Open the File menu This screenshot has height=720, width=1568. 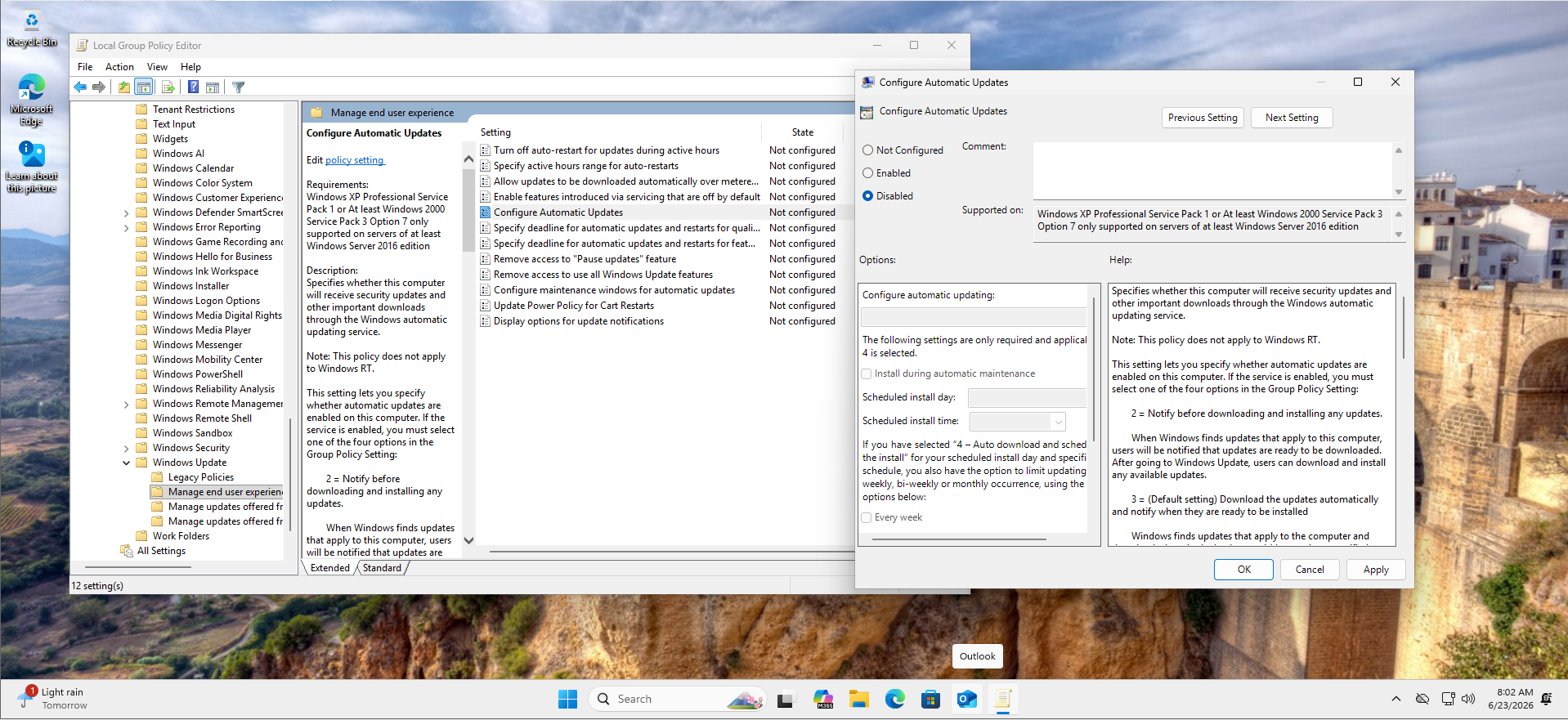[x=85, y=67]
